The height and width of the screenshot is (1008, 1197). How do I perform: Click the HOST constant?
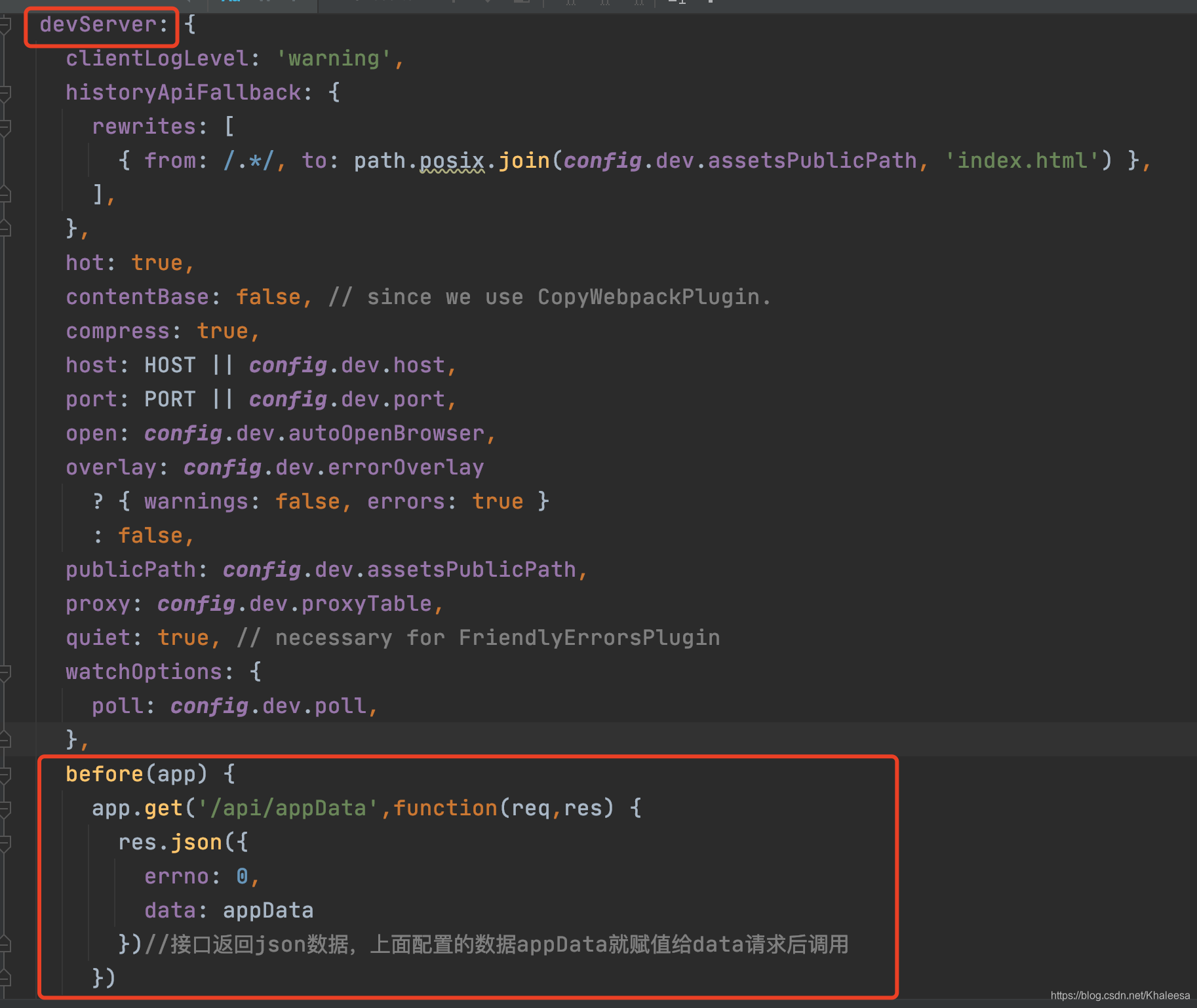170,366
